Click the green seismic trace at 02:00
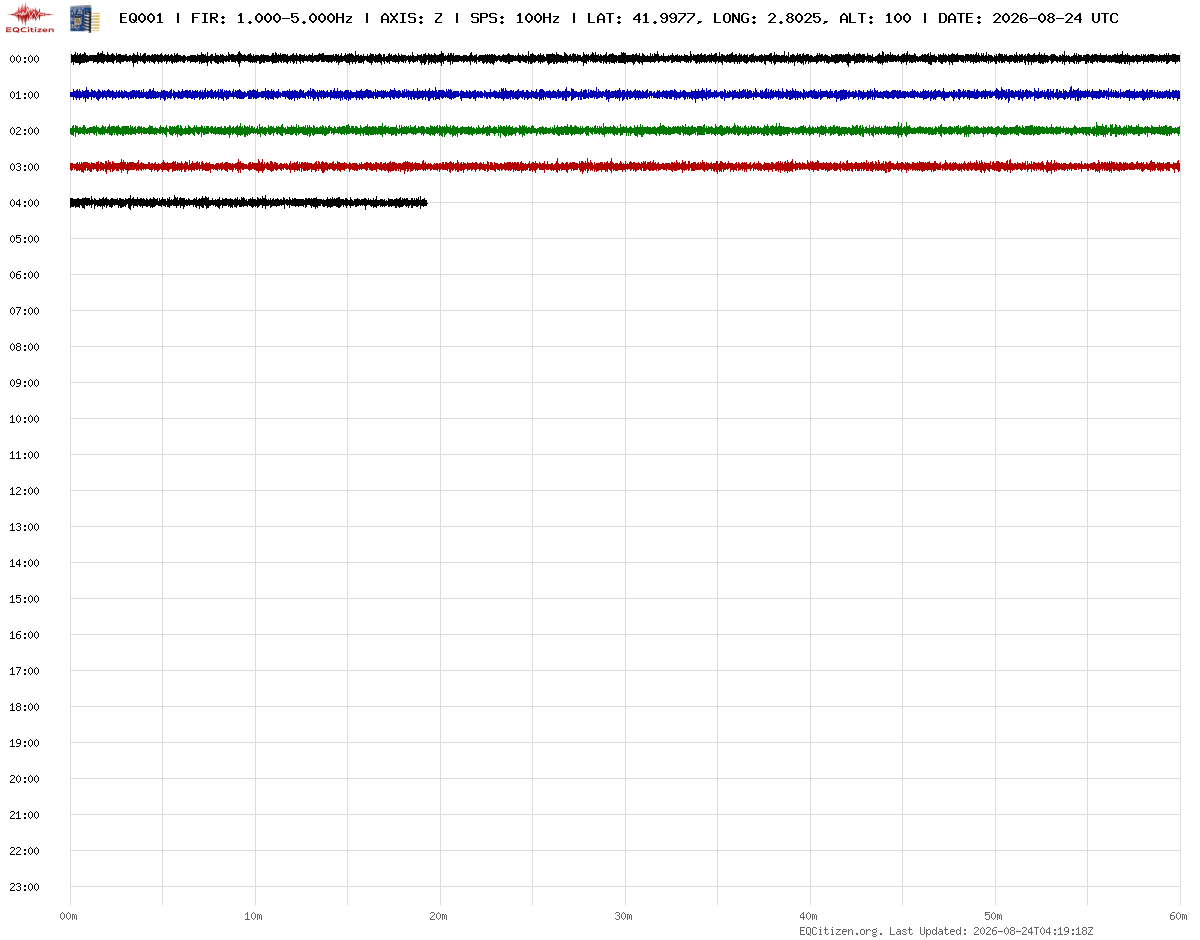Screen dimensions: 1200x940 pyautogui.click(x=625, y=131)
